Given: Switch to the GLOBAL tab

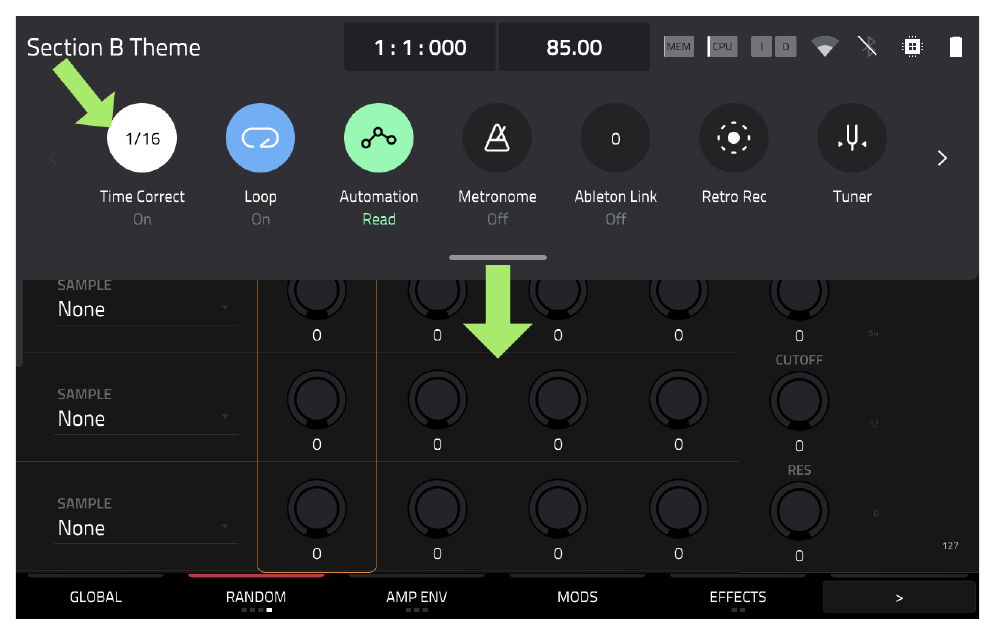Looking at the screenshot, I should (x=95, y=597).
